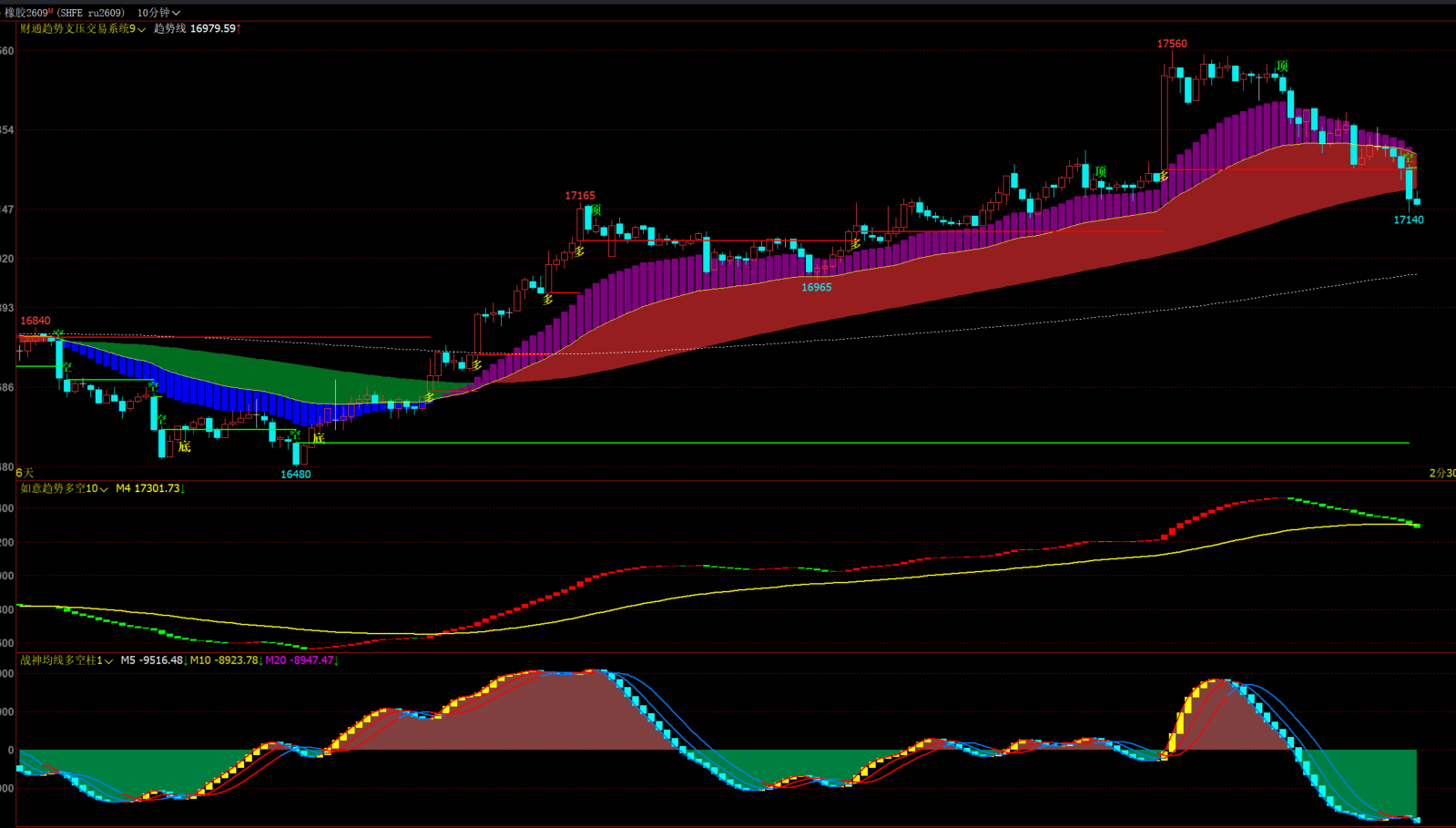
Task: Click the 17560 high price marker
Action: coord(1172,44)
